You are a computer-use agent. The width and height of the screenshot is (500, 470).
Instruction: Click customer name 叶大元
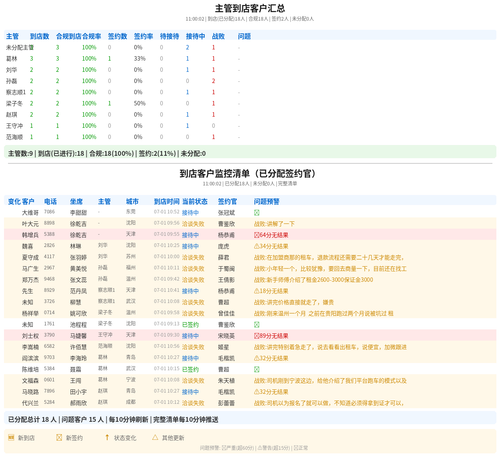coord(30,224)
